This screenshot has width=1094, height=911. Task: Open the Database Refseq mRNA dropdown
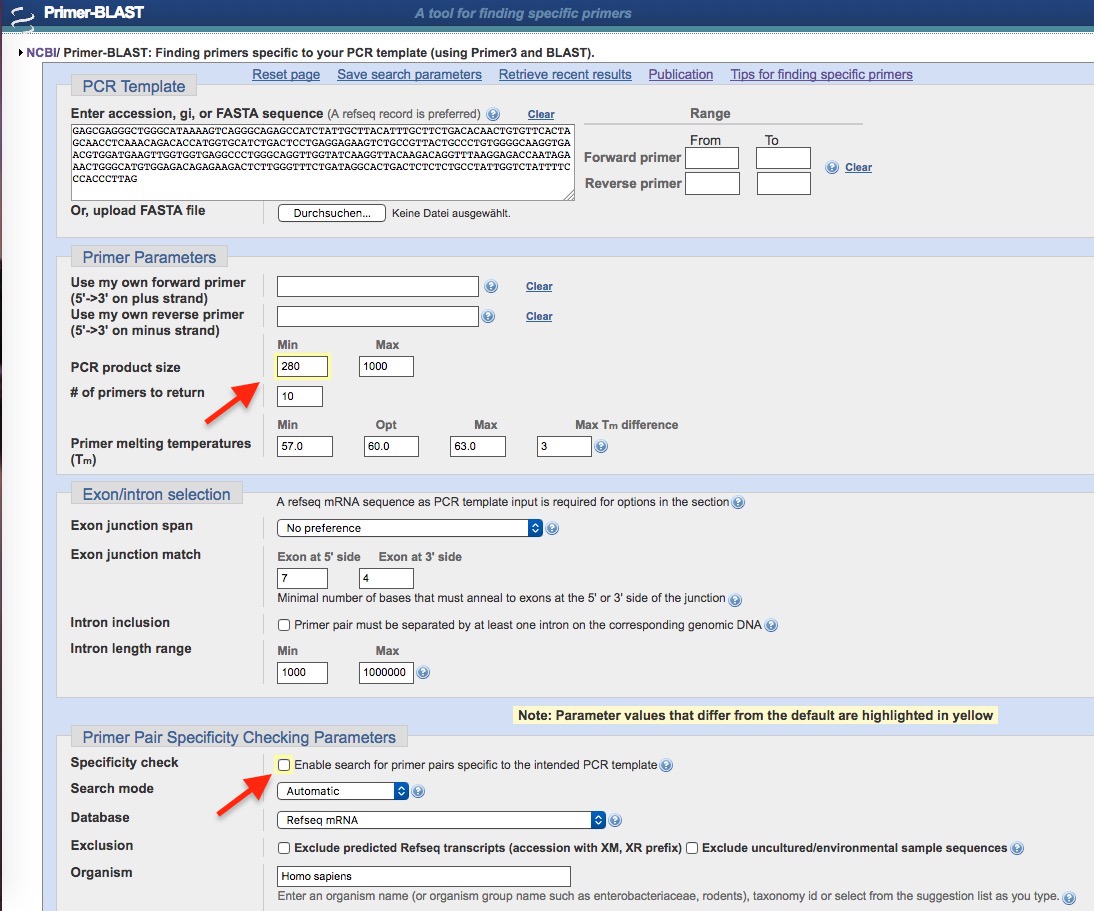pos(441,820)
